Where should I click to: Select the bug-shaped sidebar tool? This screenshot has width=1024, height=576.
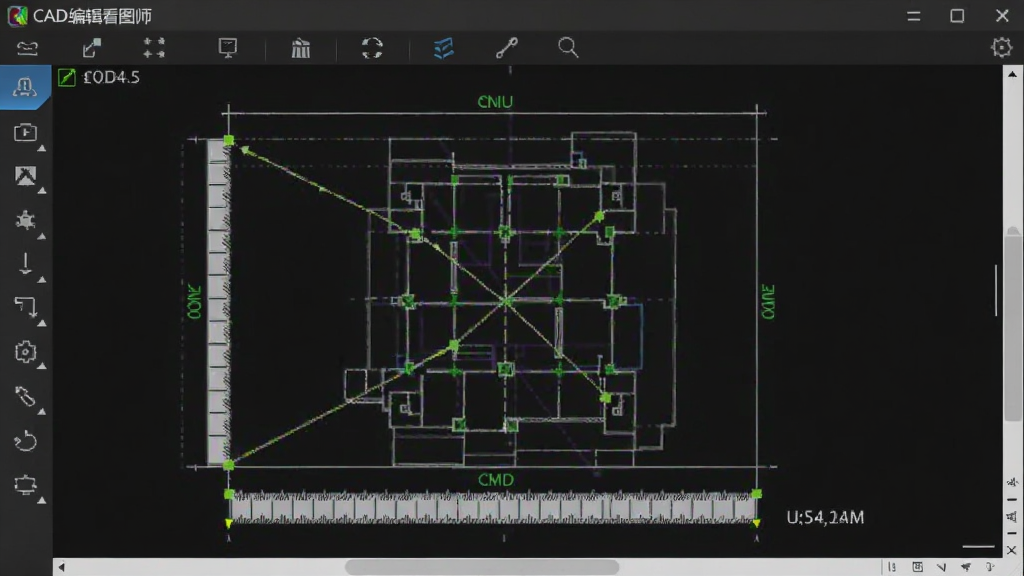25,220
